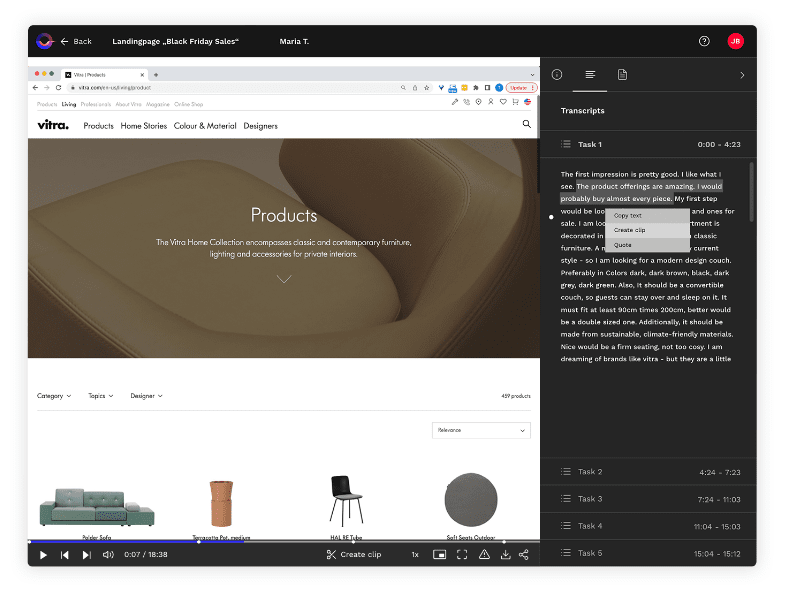The height and width of the screenshot is (600, 789).
Task: Click Create clip button with scissors
Action: point(354,554)
